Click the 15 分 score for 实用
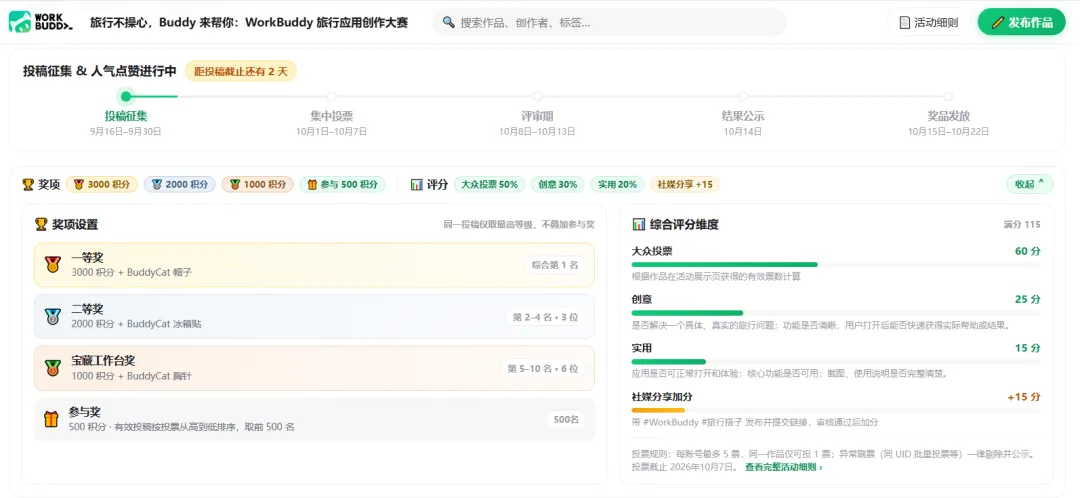The height and width of the screenshot is (498, 1080). (1028, 348)
